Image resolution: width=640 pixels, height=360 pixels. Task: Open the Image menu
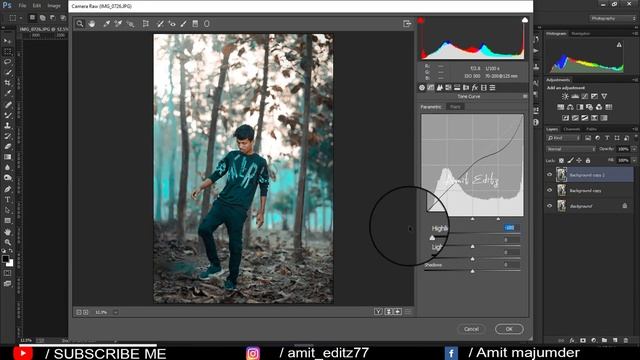tap(54, 6)
